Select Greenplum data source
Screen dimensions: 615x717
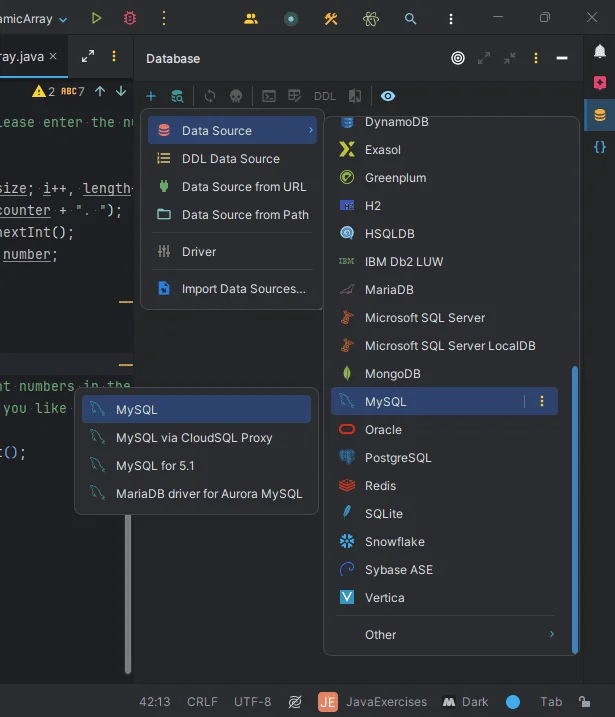[444, 177]
